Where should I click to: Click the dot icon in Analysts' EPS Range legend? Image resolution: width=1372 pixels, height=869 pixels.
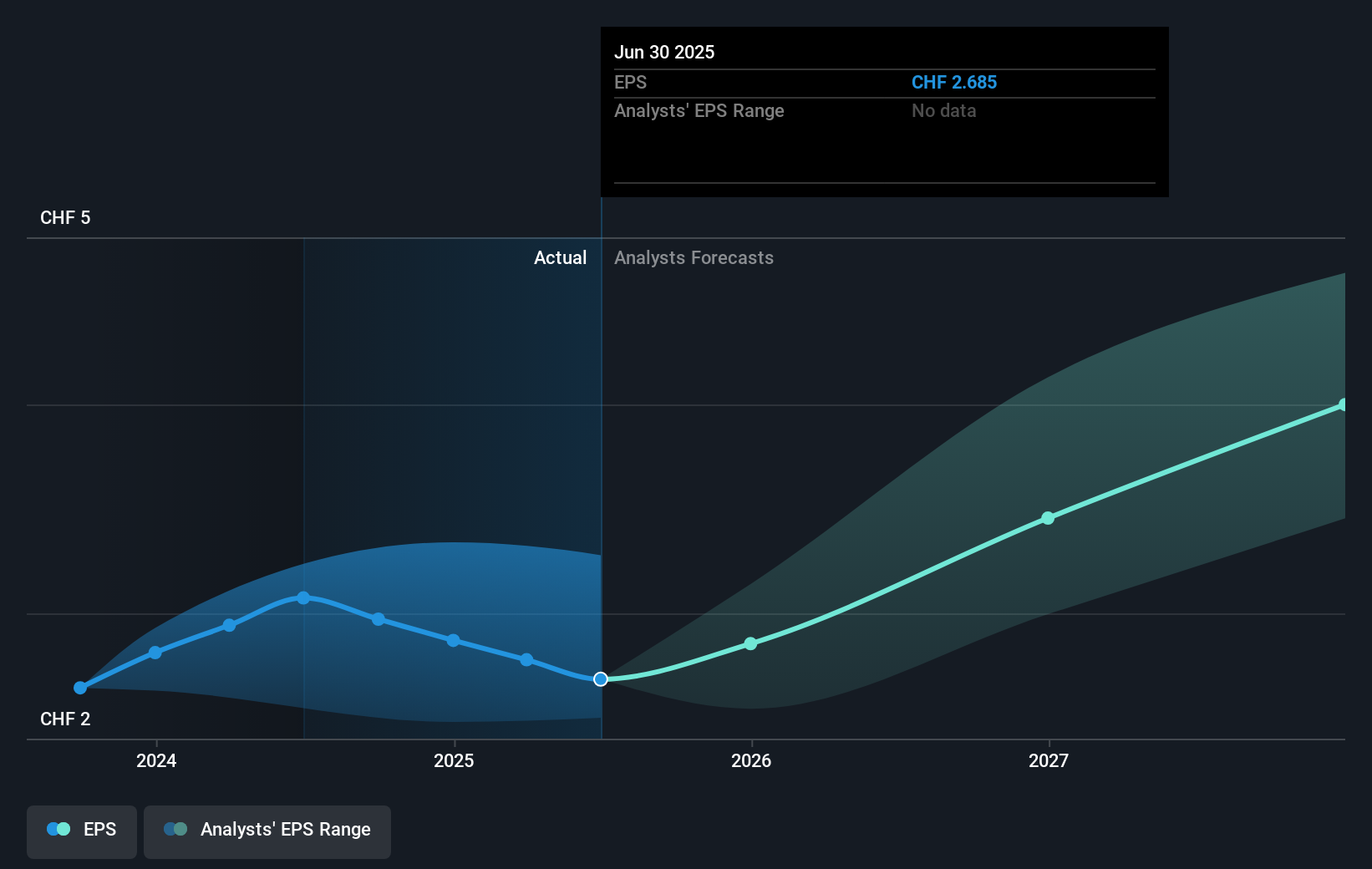pos(175,829)
